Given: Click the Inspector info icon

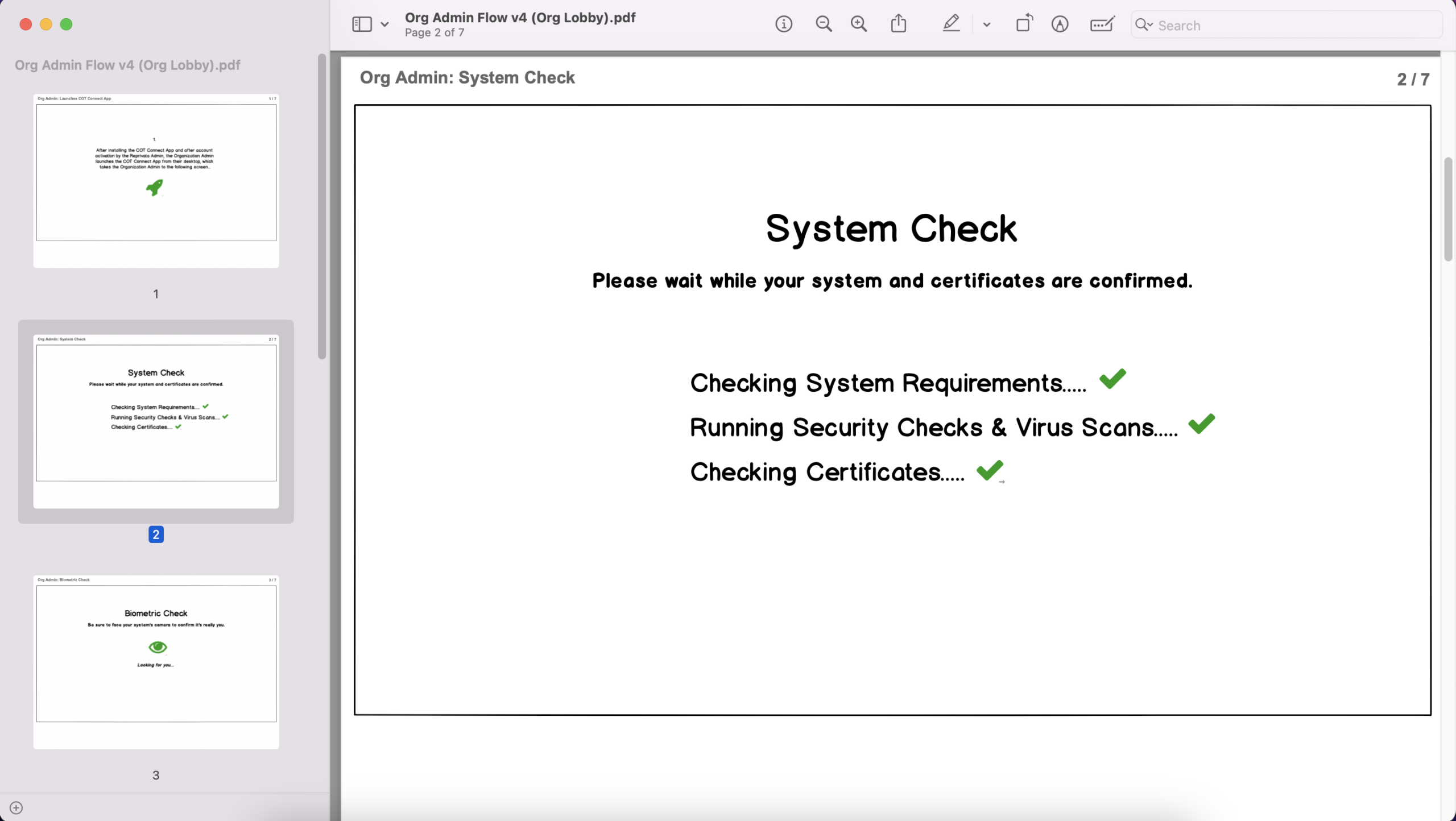Looking at the screenshot, I should coord(784,24).
